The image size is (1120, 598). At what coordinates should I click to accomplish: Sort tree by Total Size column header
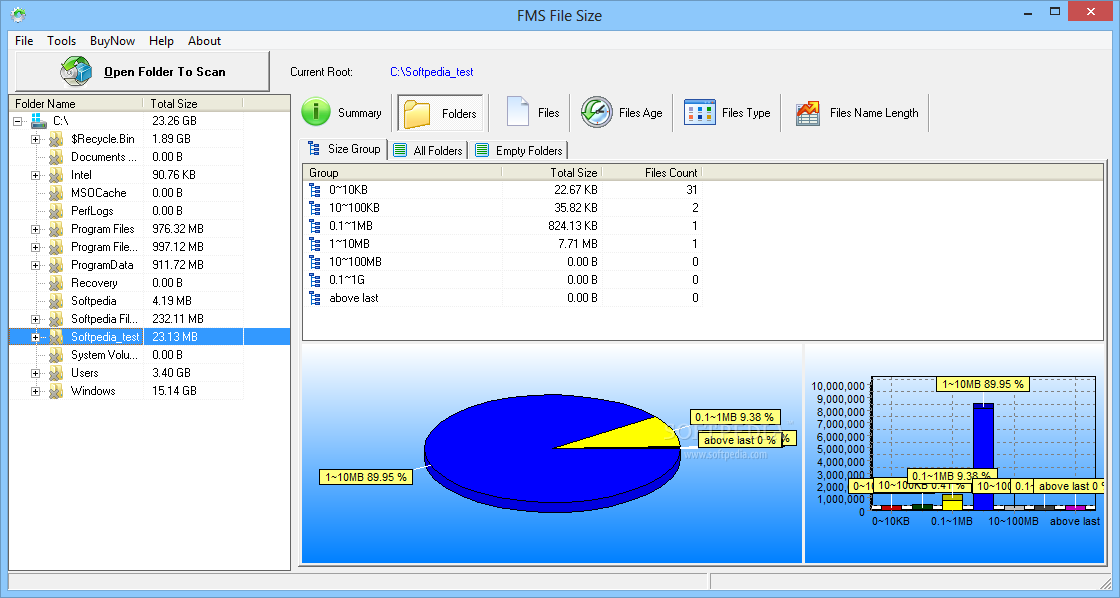(193, 104)
